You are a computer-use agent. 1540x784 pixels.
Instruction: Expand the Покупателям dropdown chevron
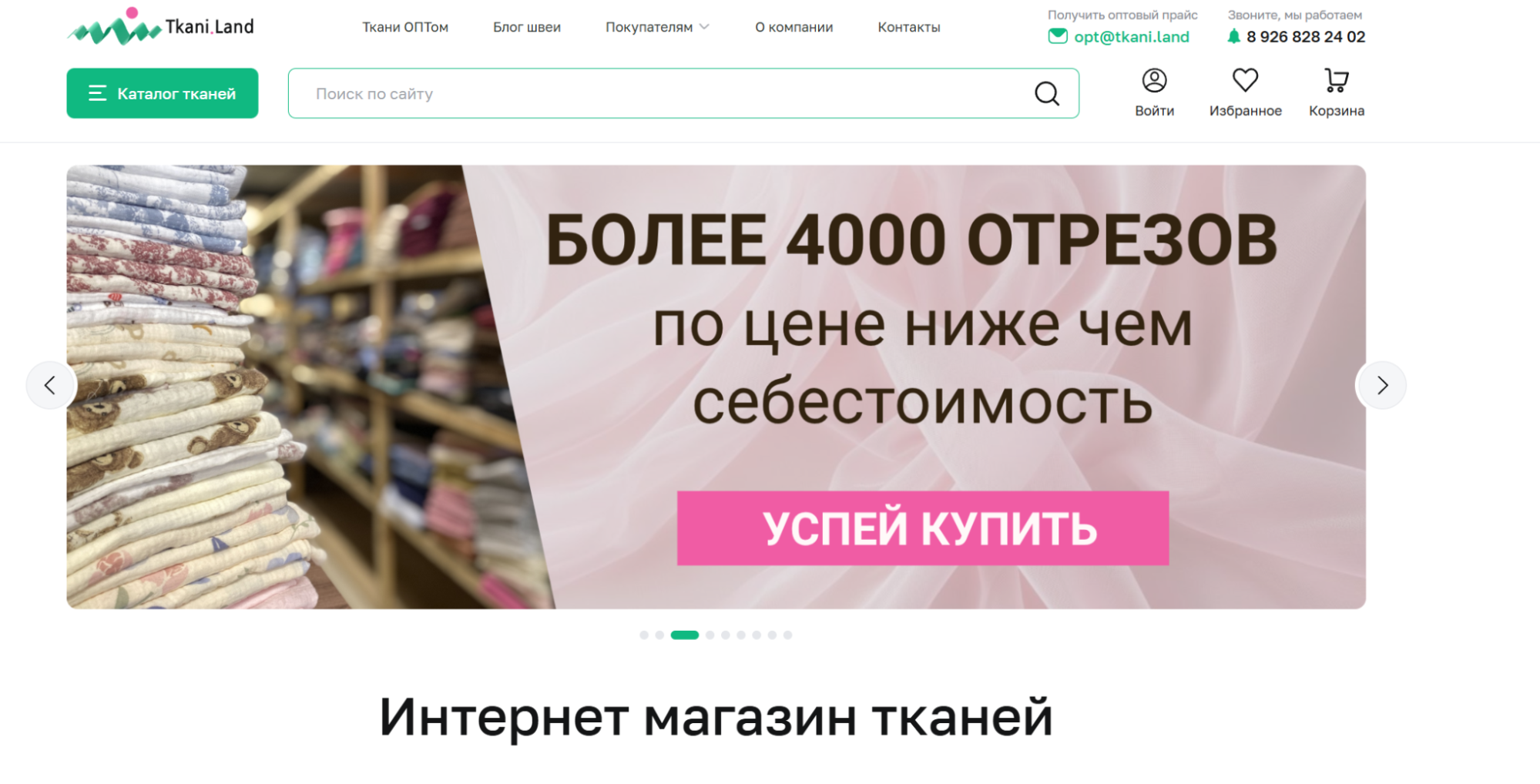coord(704,27)
